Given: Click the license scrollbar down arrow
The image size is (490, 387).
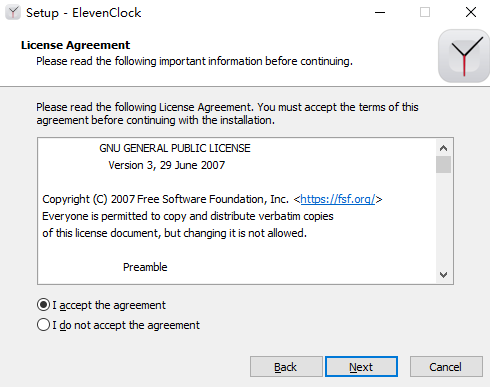Looking at the screenshot, I should tap(443, 275).
